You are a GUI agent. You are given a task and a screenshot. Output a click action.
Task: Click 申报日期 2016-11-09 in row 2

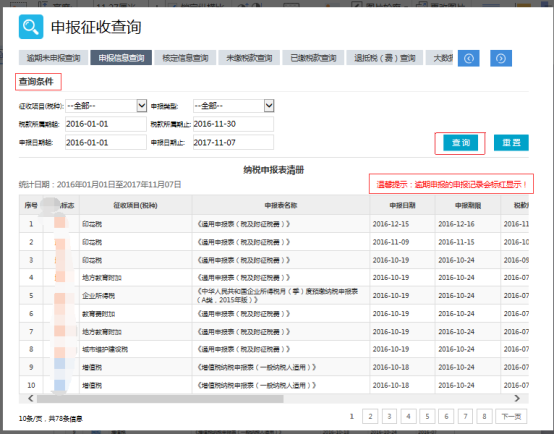(391, 242)
